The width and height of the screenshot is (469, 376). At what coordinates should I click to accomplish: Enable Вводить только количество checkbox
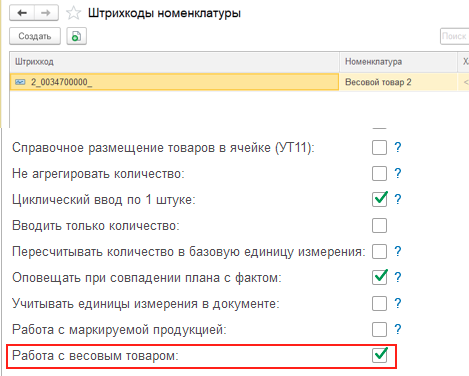(x=379, y=225)
